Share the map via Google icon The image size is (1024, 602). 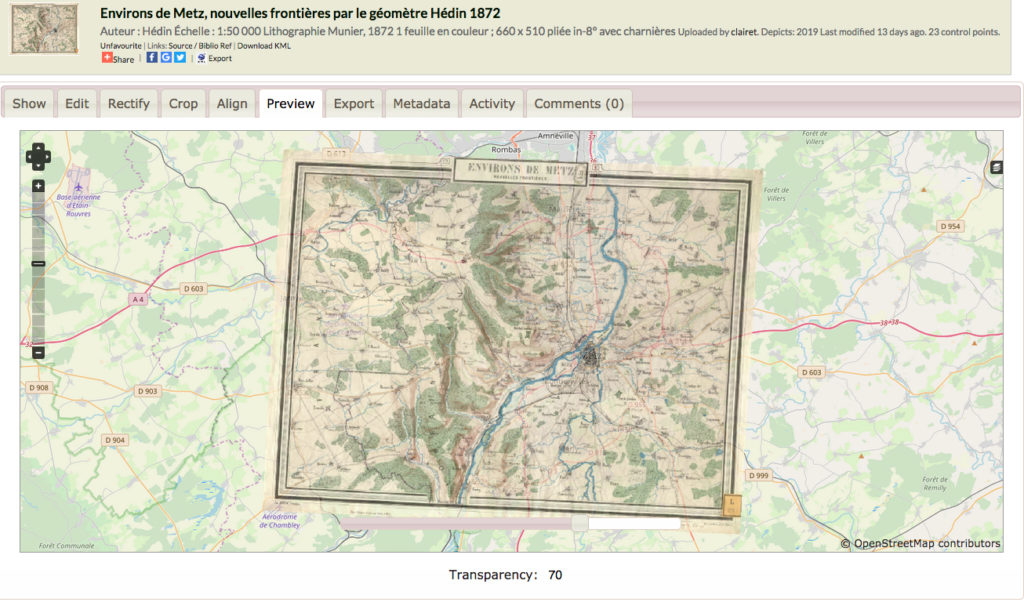pyautogui.click(x=166, y=57)
